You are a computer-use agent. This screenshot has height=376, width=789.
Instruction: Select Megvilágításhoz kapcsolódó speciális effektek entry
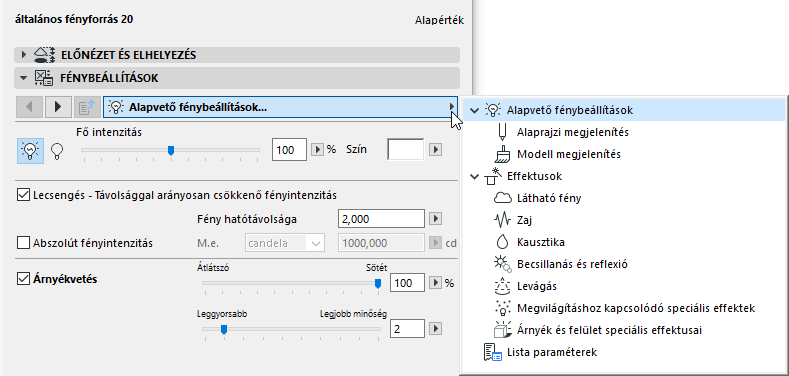[636, 308]
